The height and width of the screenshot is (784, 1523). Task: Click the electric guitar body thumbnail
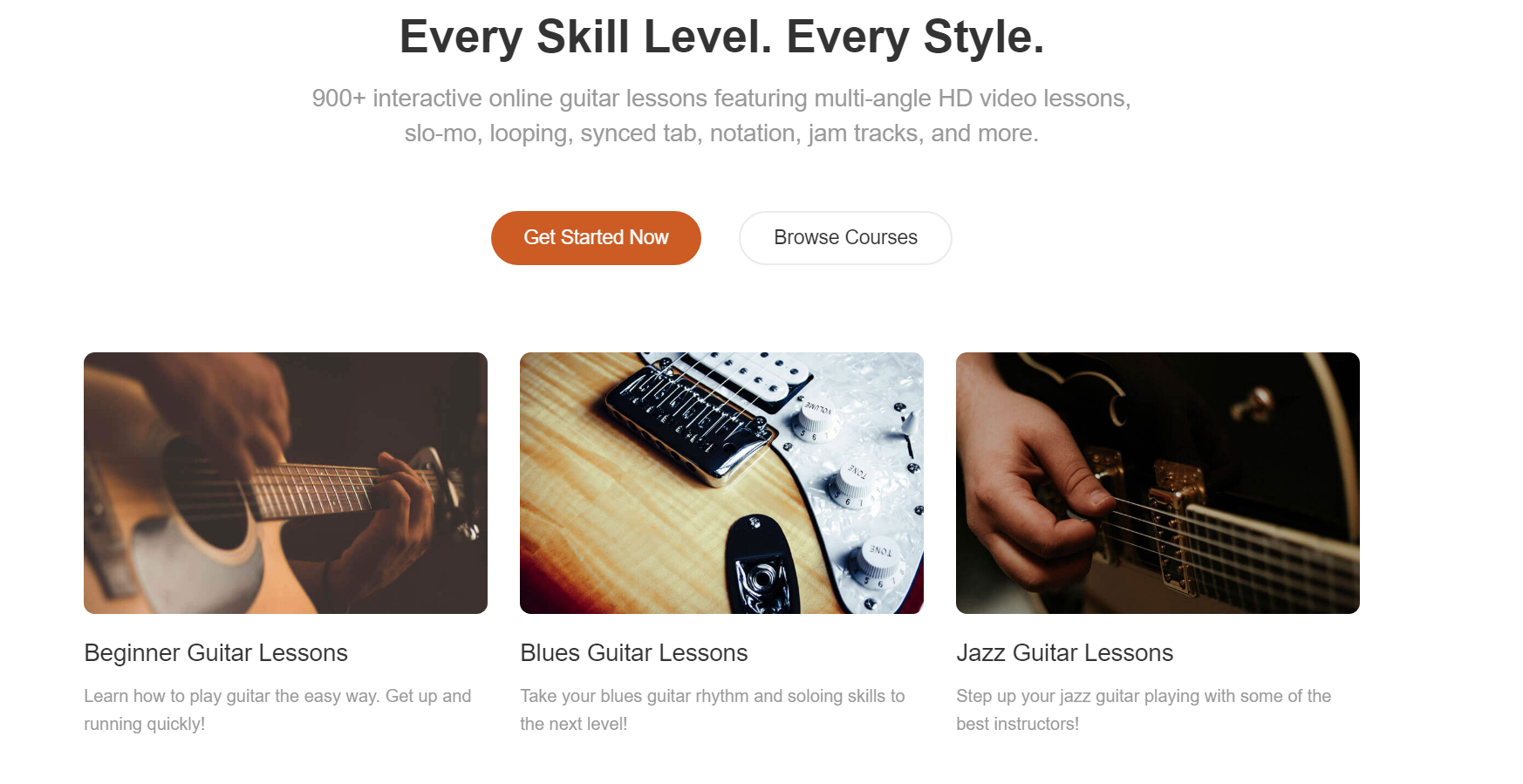click(x=721, y=481)
